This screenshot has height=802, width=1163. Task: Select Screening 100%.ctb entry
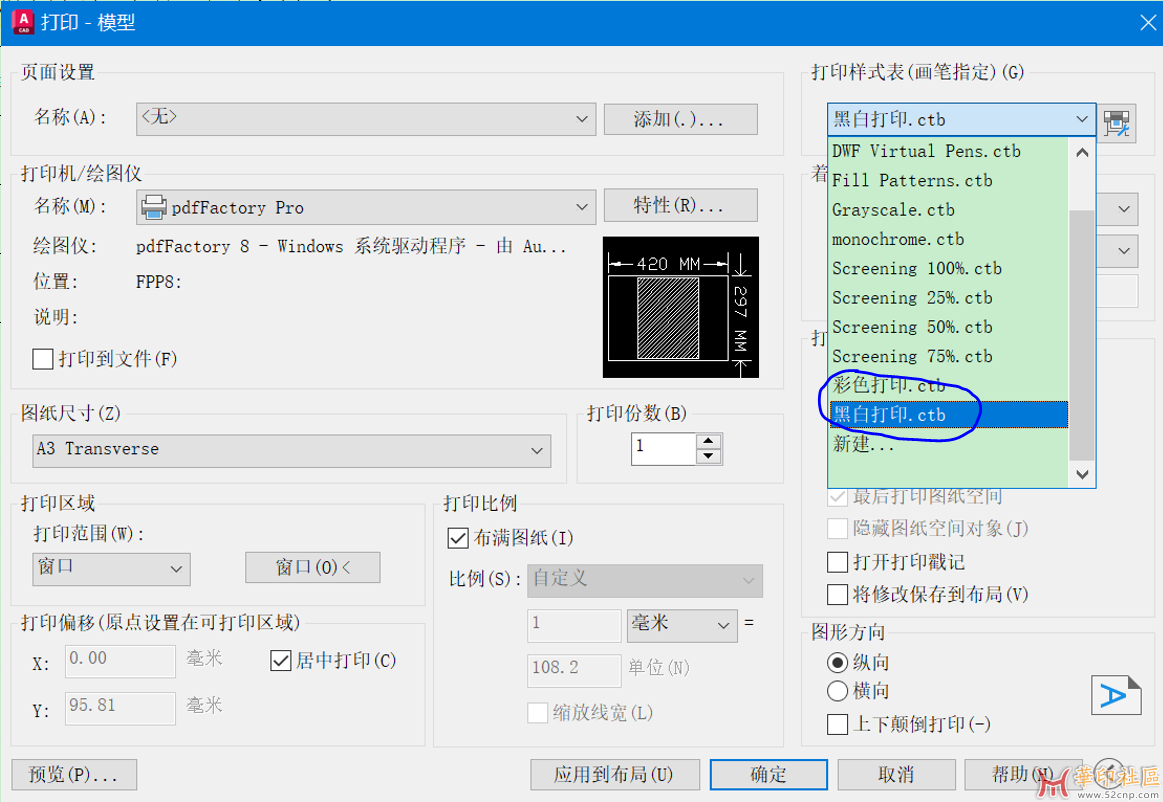click(x=948, y=269)
